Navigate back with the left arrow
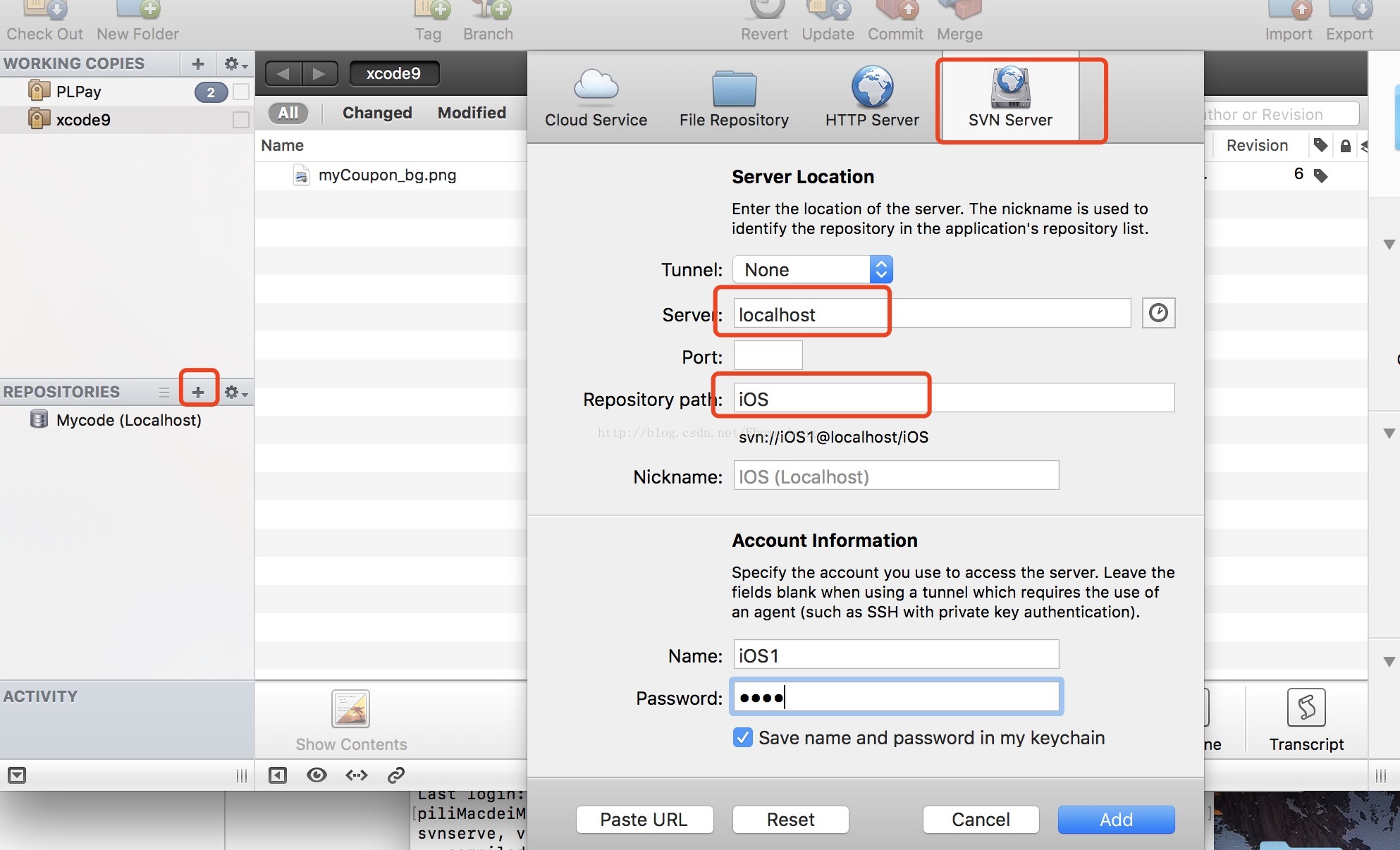The image size is (1400, 850). tap(283, 73)
